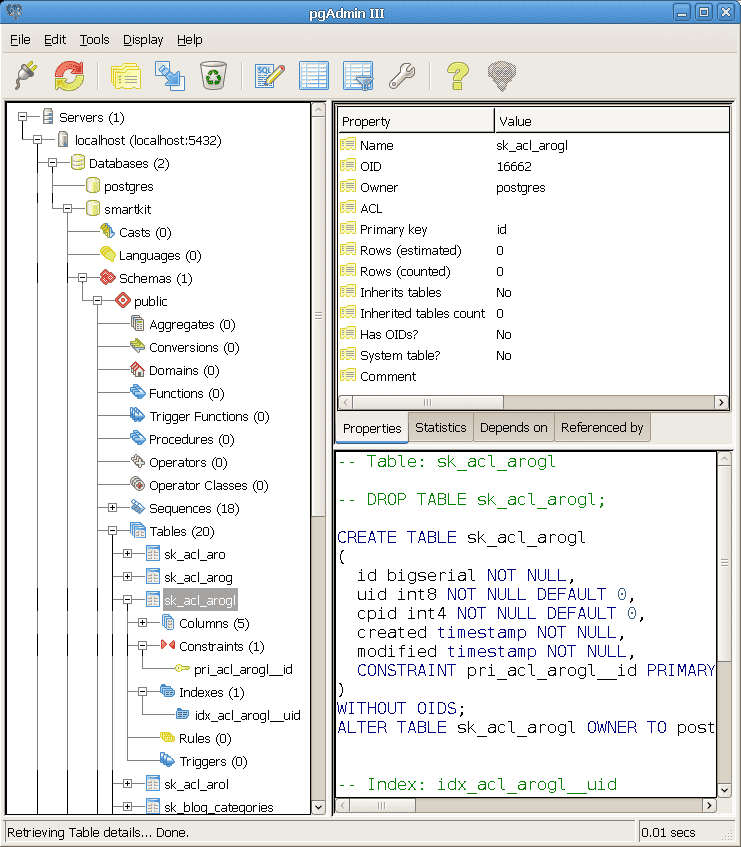Switch to the Referenced by tab
The image size is (741, 847).
tap(602, 427)
